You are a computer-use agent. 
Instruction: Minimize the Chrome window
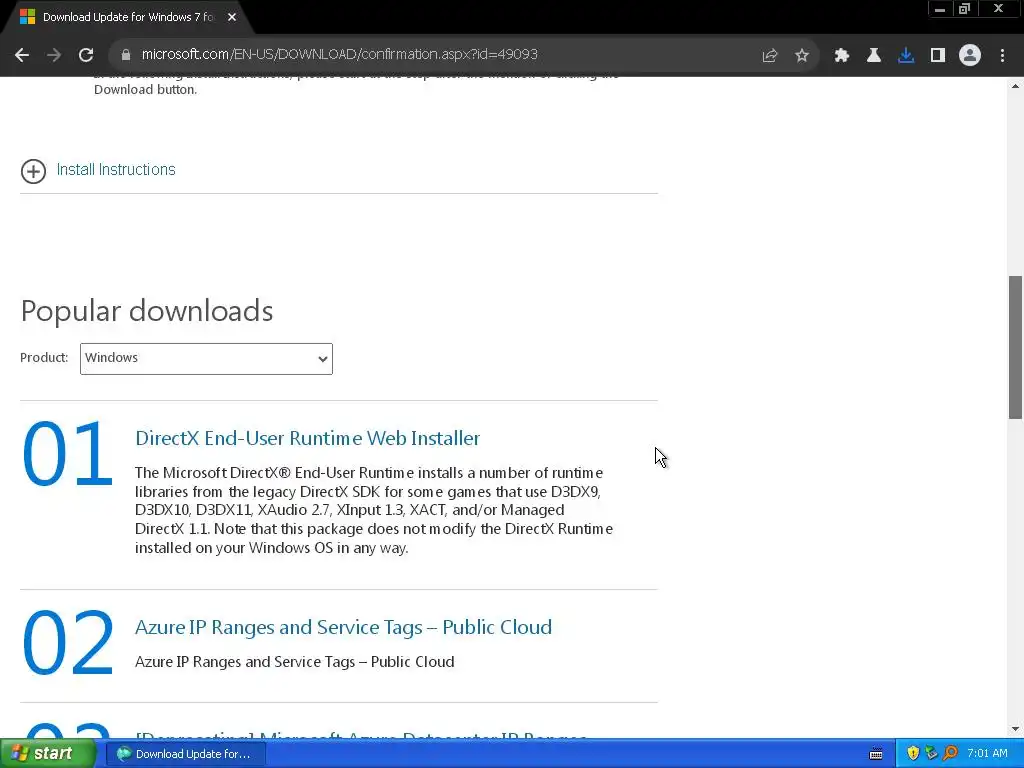click(x=940, y=9)
